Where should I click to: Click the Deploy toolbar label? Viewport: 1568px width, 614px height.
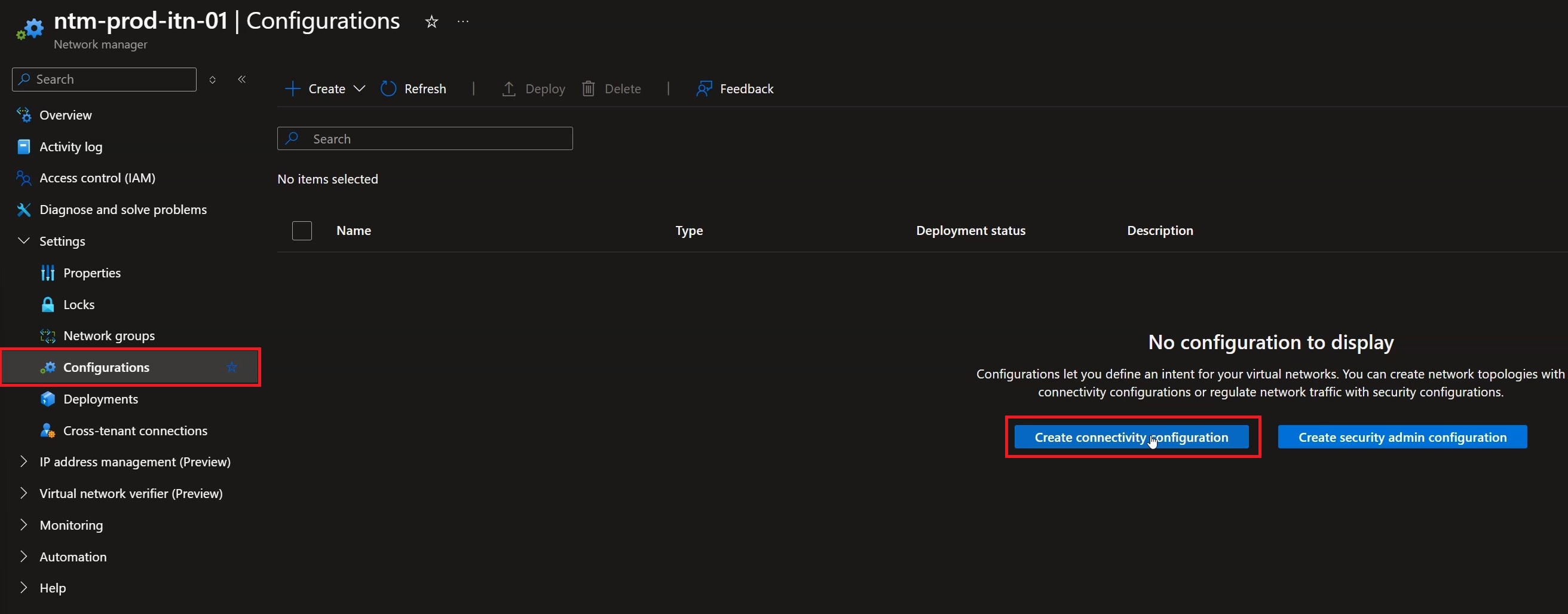pos(545,90)
